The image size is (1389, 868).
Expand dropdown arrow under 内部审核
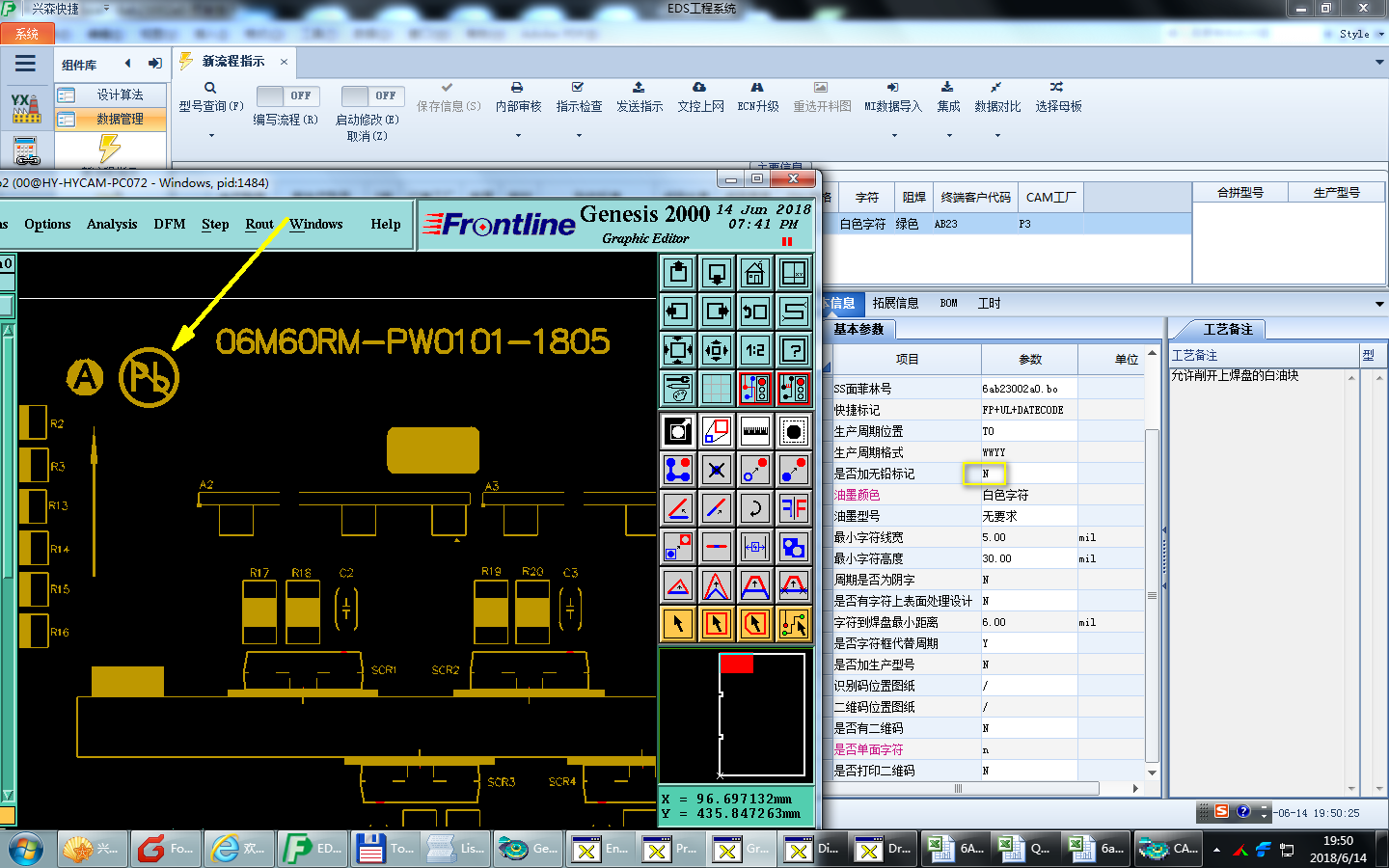[518, 136]
